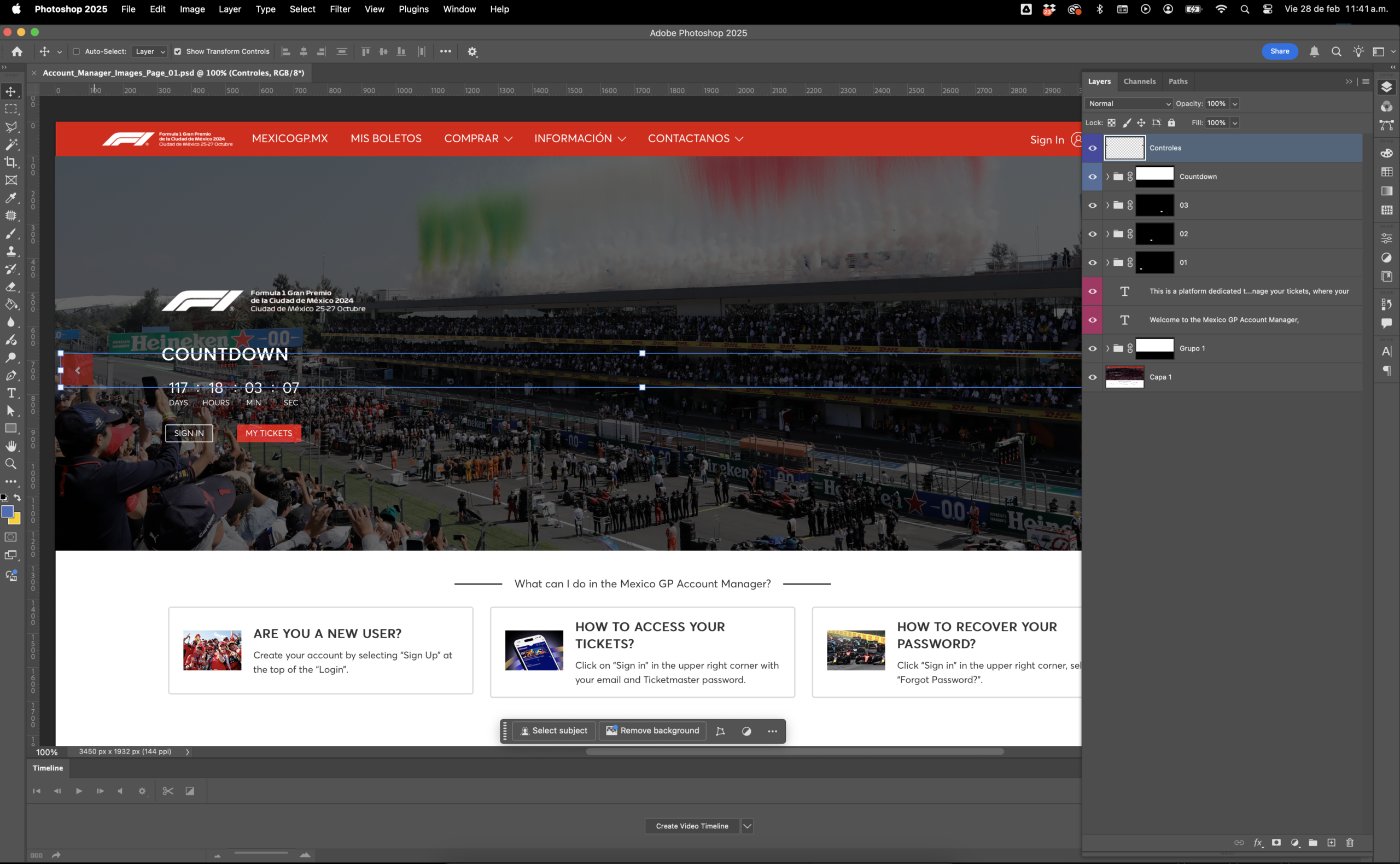Expand the Countdown layer group
The width and height of the screenshot is (1400, 864).
click(1107, 177)
